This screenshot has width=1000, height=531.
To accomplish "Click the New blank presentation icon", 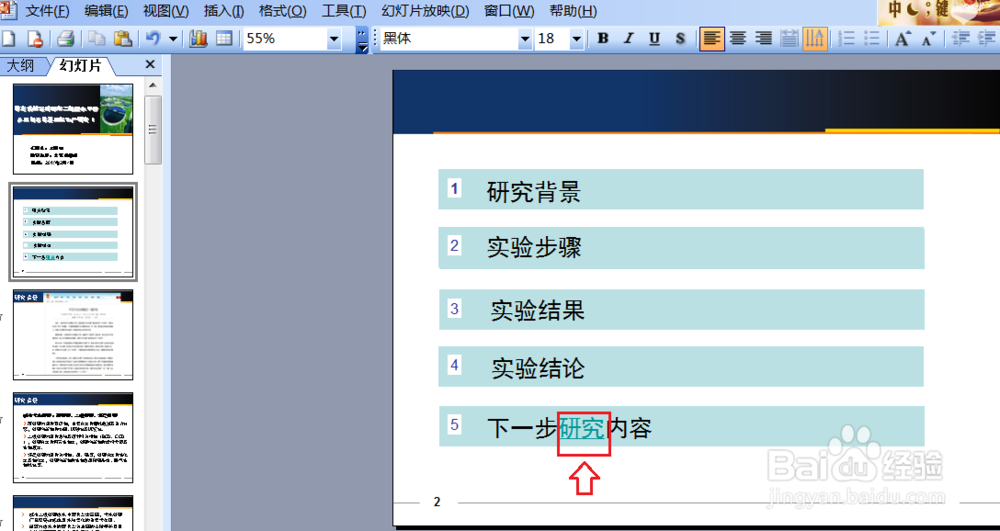I will [8, 39].
